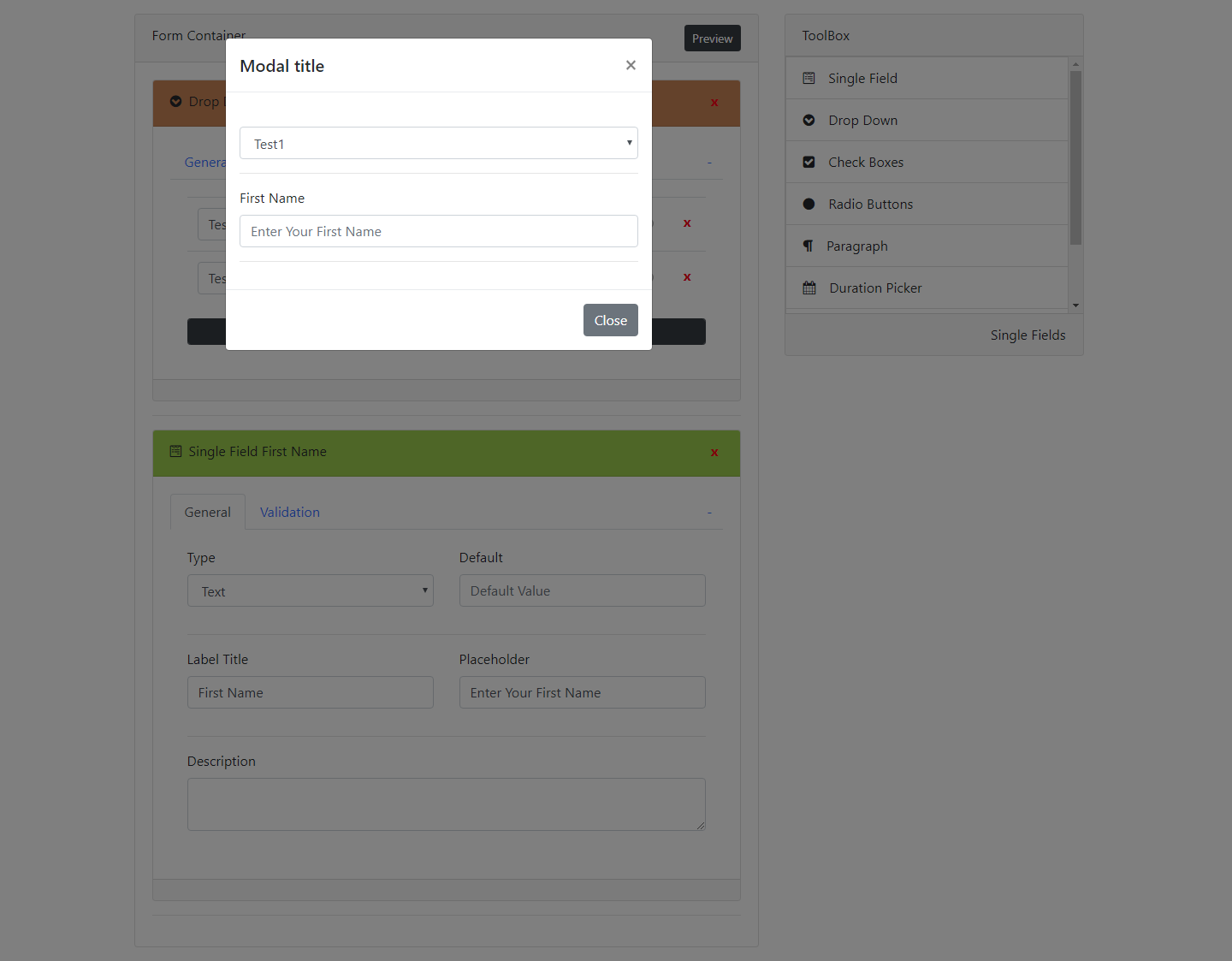
Task: Select the Drop Down chevron icon in ToolBox
Action: pyautogui.click(x=808, y=120)
